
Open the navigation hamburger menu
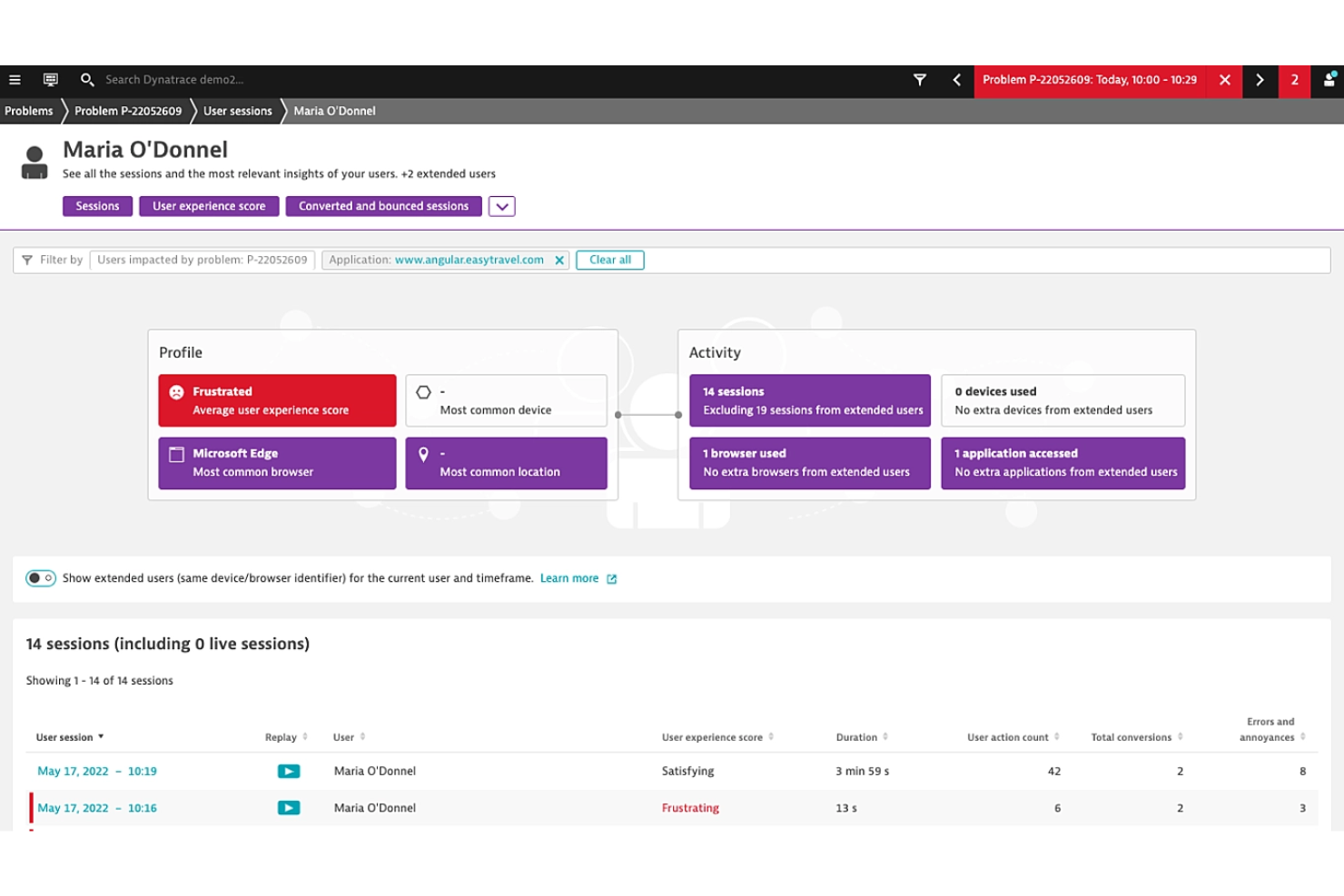(15, 80)
